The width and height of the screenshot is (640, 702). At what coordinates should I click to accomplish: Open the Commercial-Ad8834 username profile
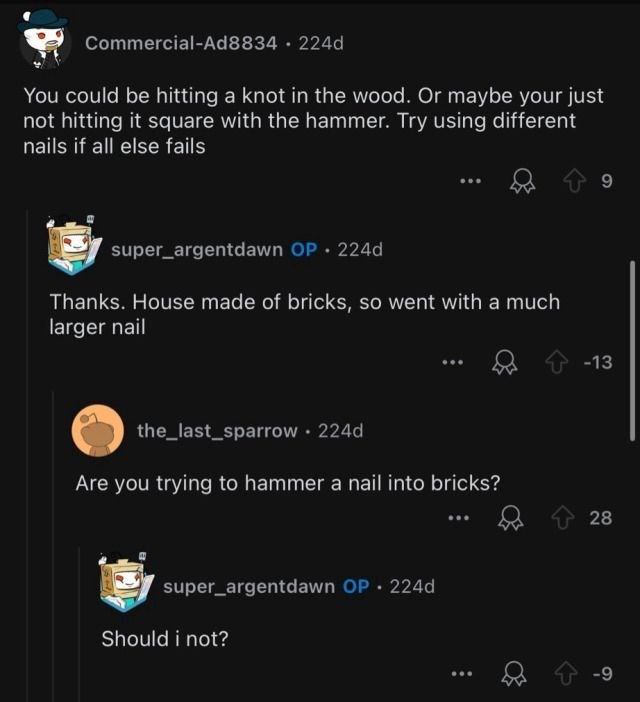tap(178, 43)
